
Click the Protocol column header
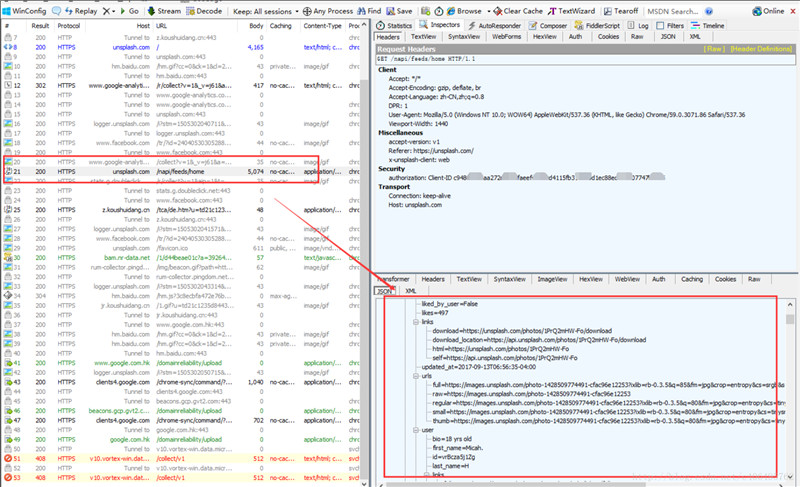click(69, 25)
